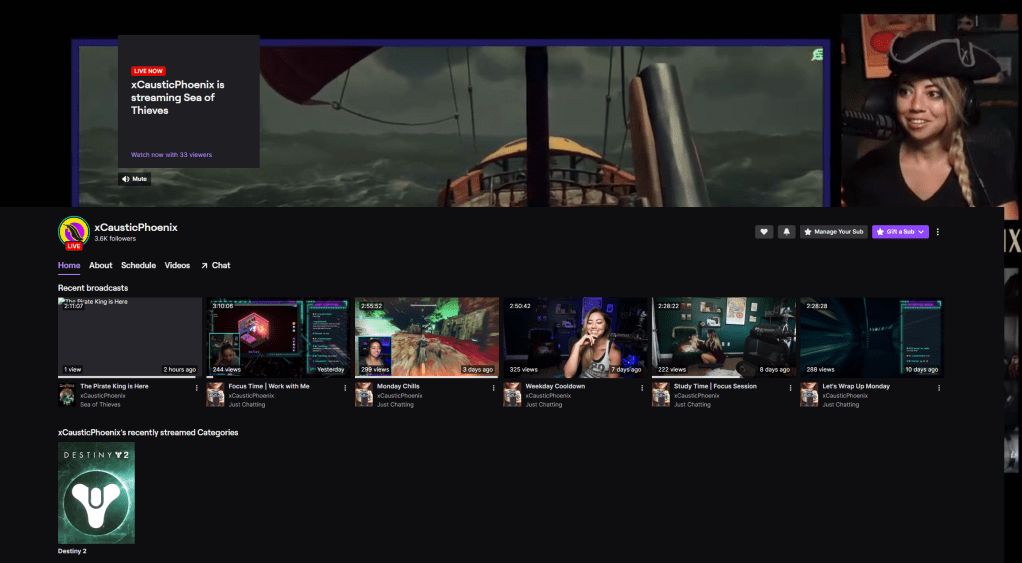Pop out Chat with the arrow link

(215, 266)
